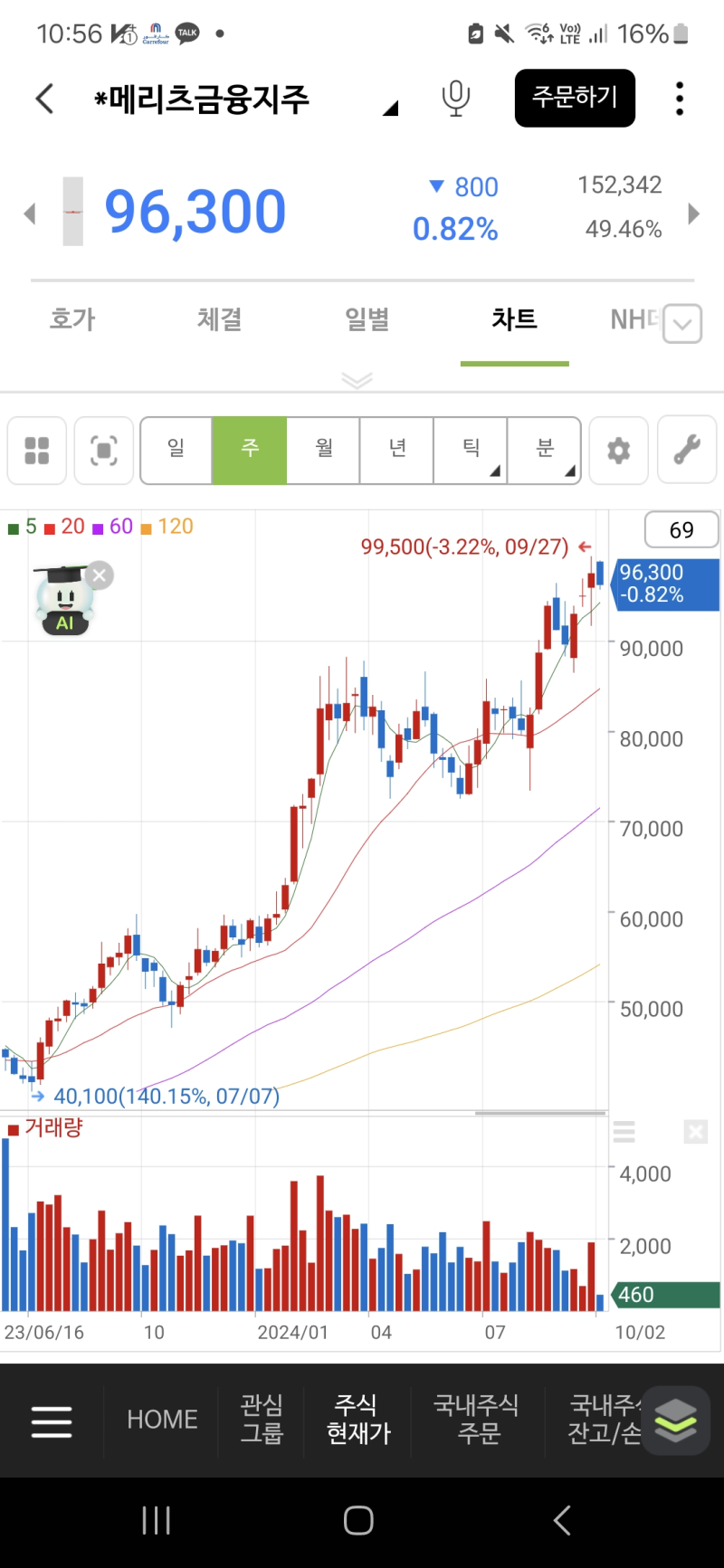The height and width of the screenshot is (1568, 724).
Task: Open chart settings gear icon
Action: [x=618, y=451]
